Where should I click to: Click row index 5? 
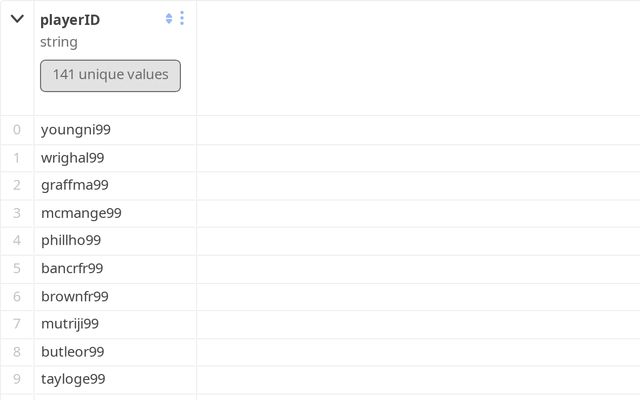pos(17,268)
